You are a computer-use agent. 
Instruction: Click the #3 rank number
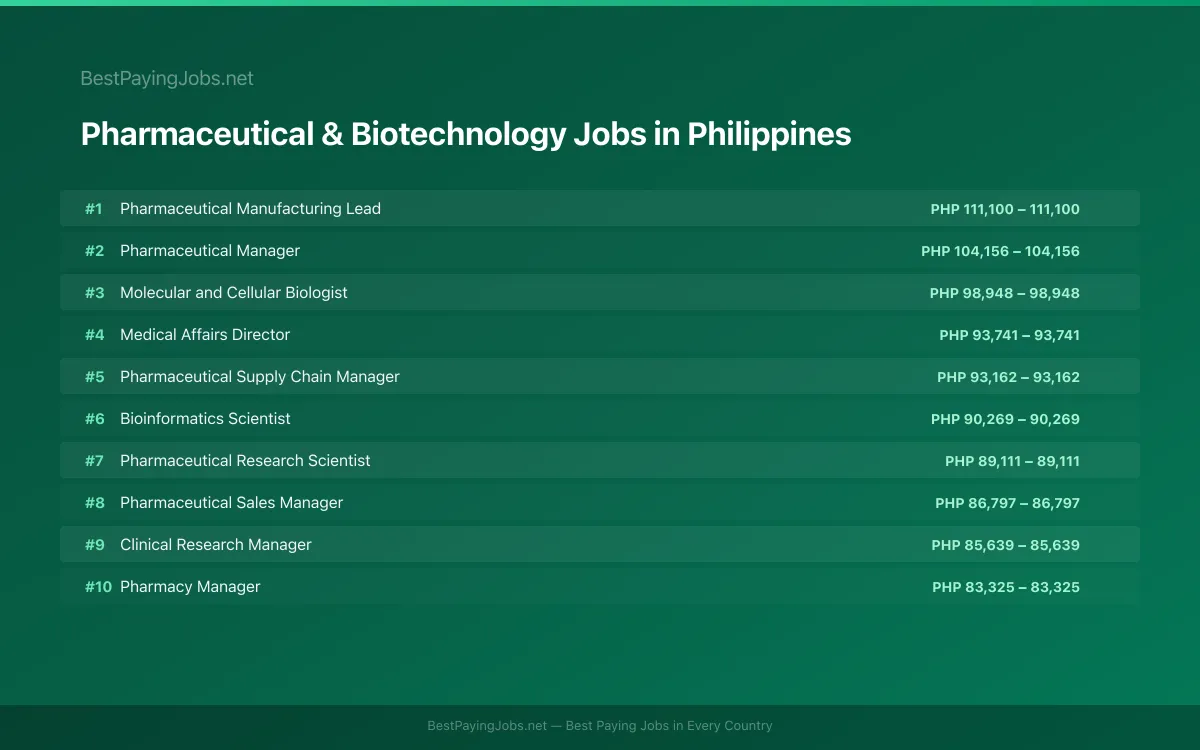(x=94, y=293)
